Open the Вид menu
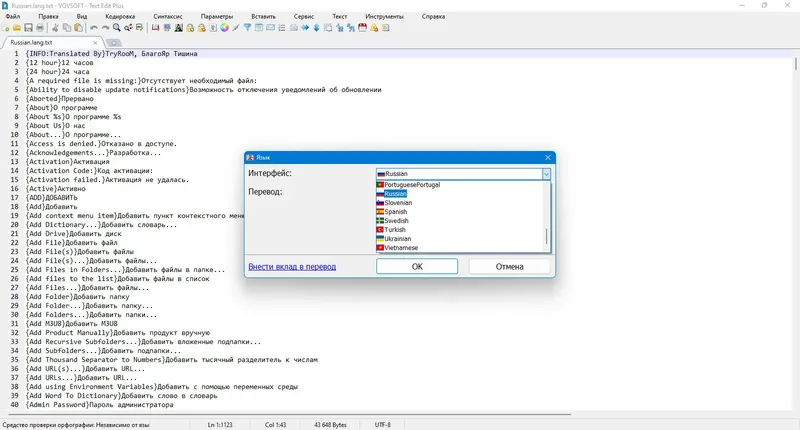 click(82, 16)
